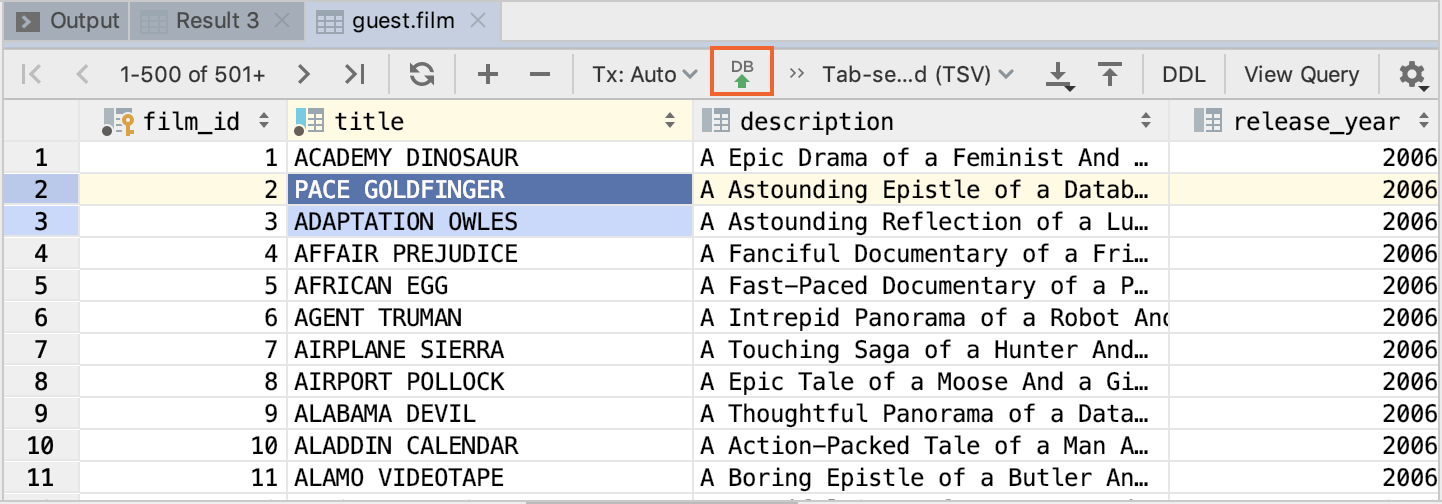
Task: Go to next page of results
Action: pos(304,74)
